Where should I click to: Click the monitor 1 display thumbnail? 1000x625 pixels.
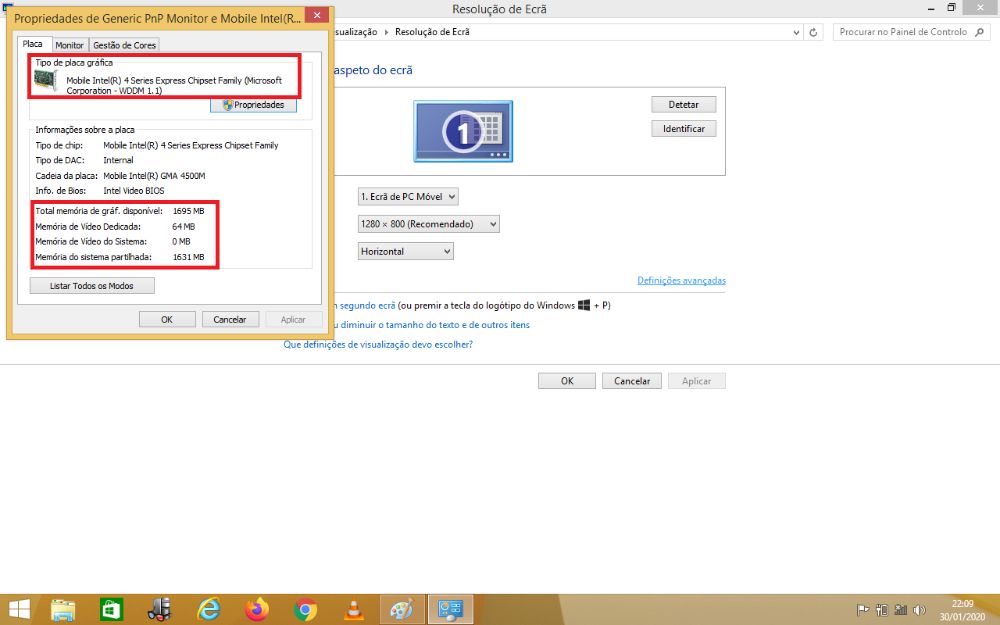(463, 131)
